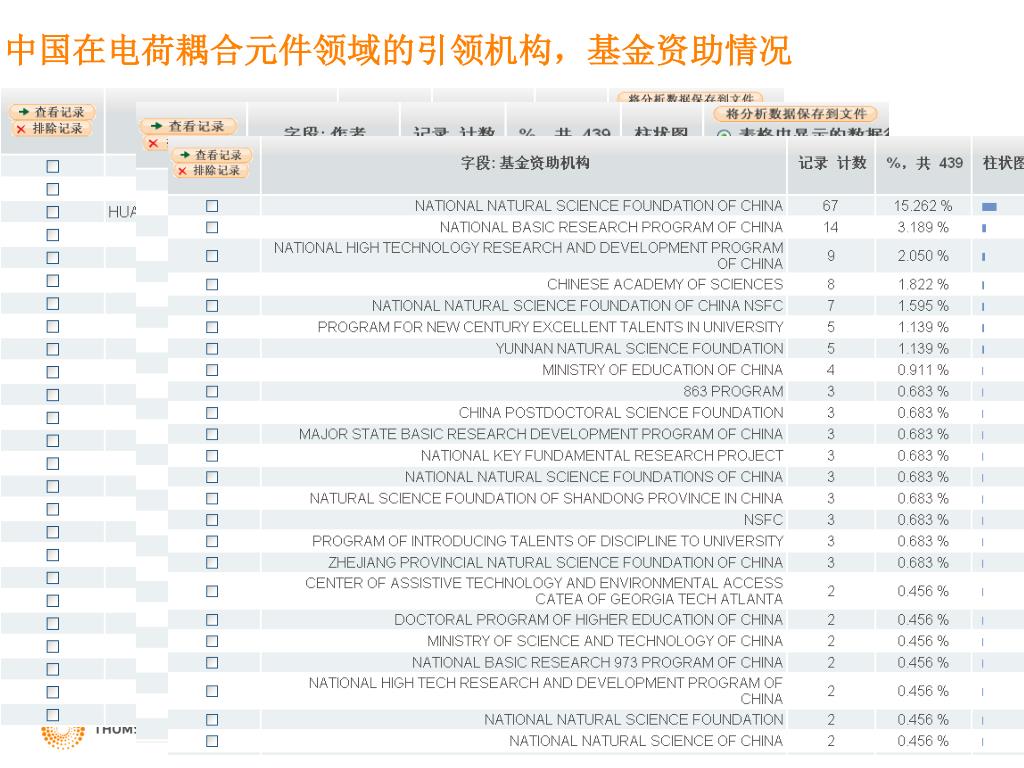Check box for National Basic Research Program of China
This screenshot has width=1024, height=768.
pos(212,227)
